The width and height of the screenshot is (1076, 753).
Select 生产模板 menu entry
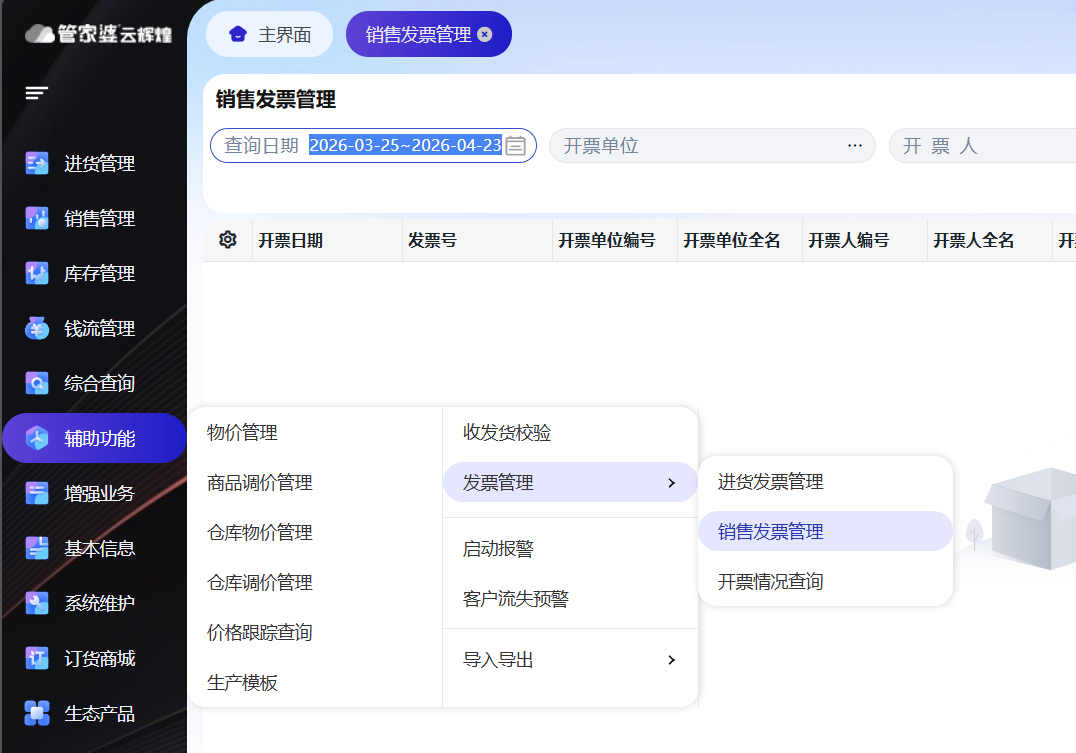click(x=242, y=683)
